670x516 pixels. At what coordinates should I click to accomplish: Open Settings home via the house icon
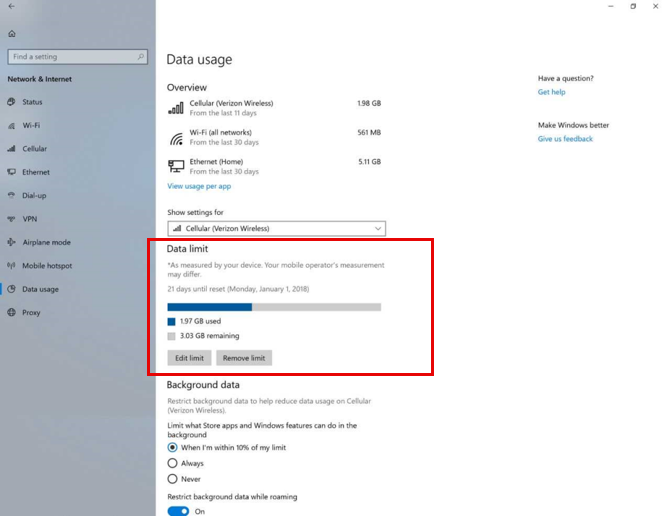(12, 33)
